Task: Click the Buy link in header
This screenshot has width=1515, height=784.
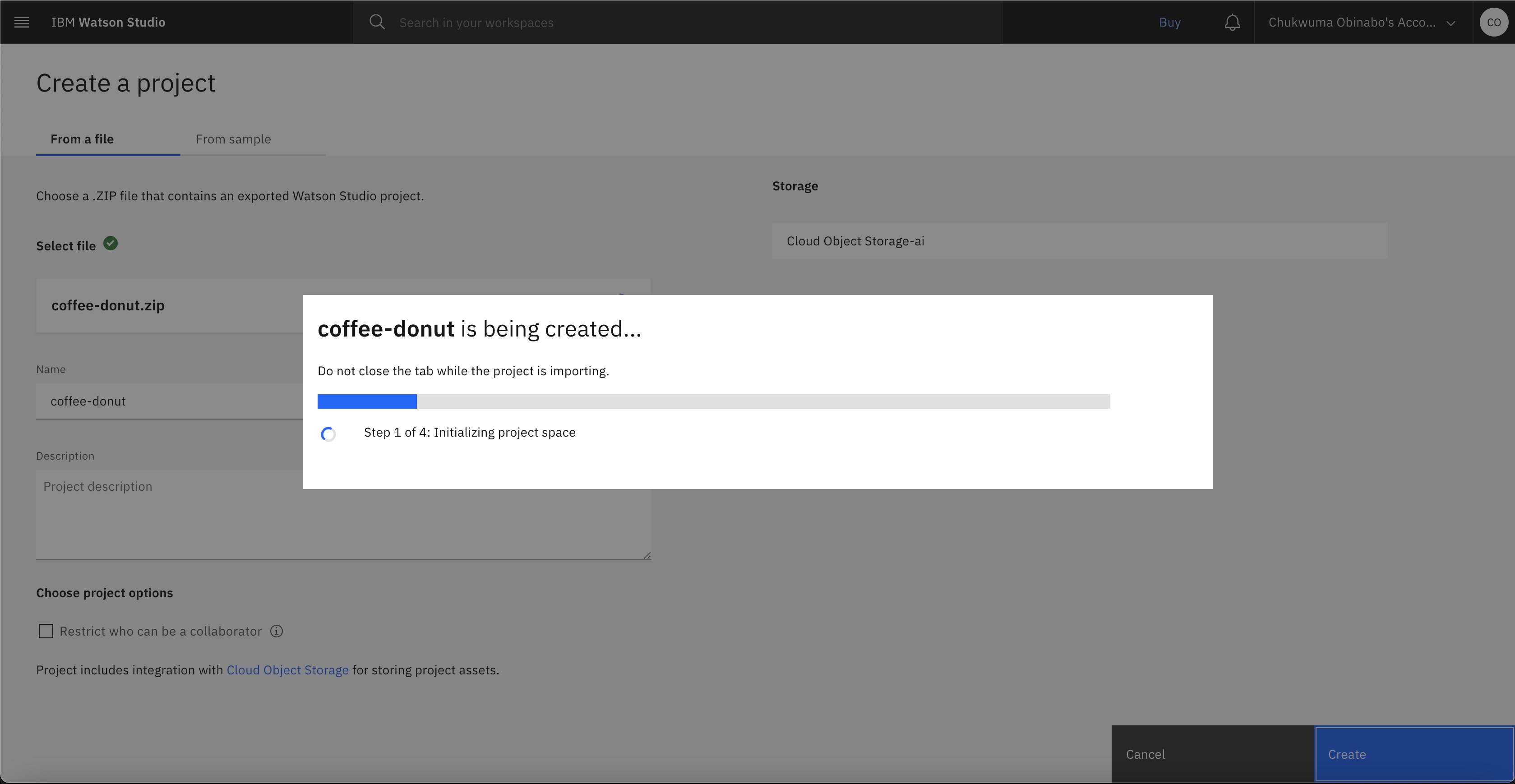Action: coord(1169,23)
